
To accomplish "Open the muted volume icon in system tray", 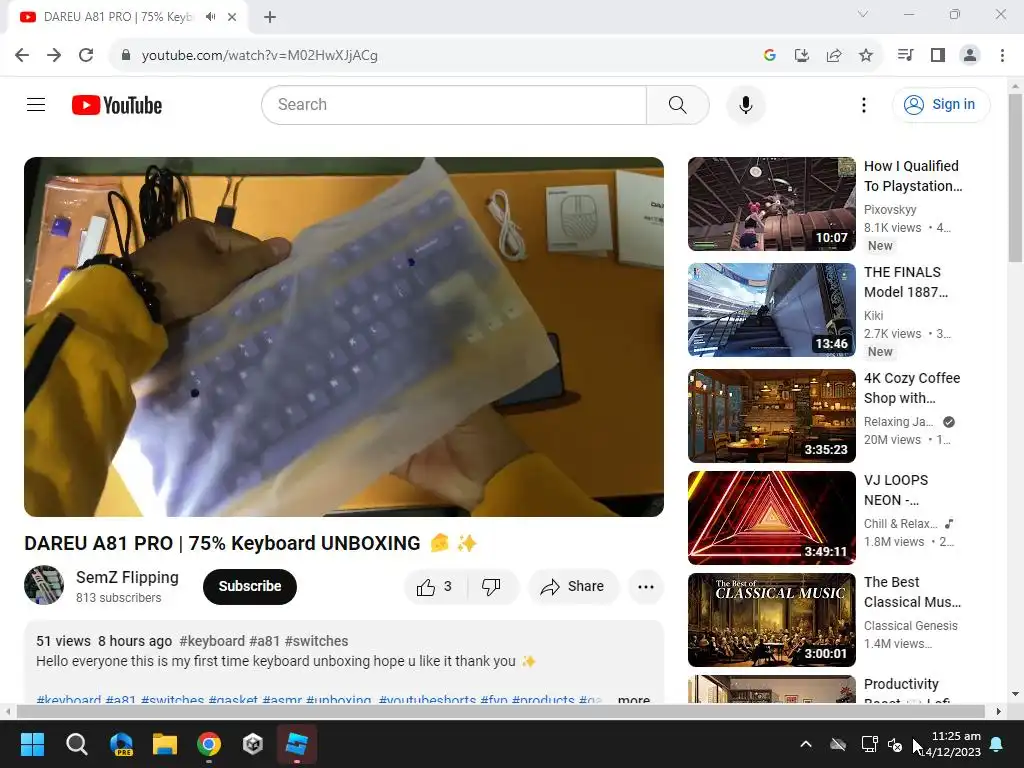I will [895, 744].
